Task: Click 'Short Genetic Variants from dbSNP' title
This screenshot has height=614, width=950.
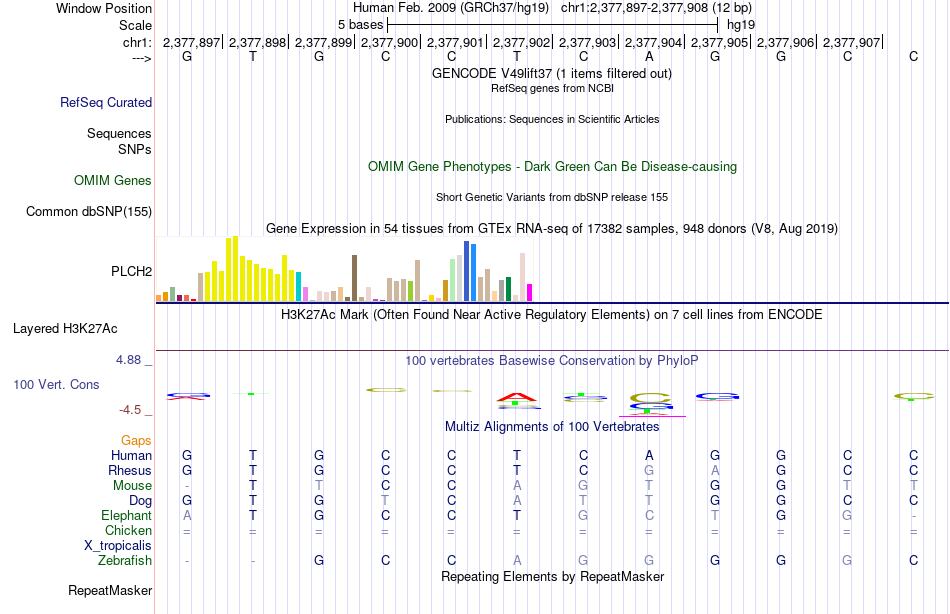Action: (552, 197)
